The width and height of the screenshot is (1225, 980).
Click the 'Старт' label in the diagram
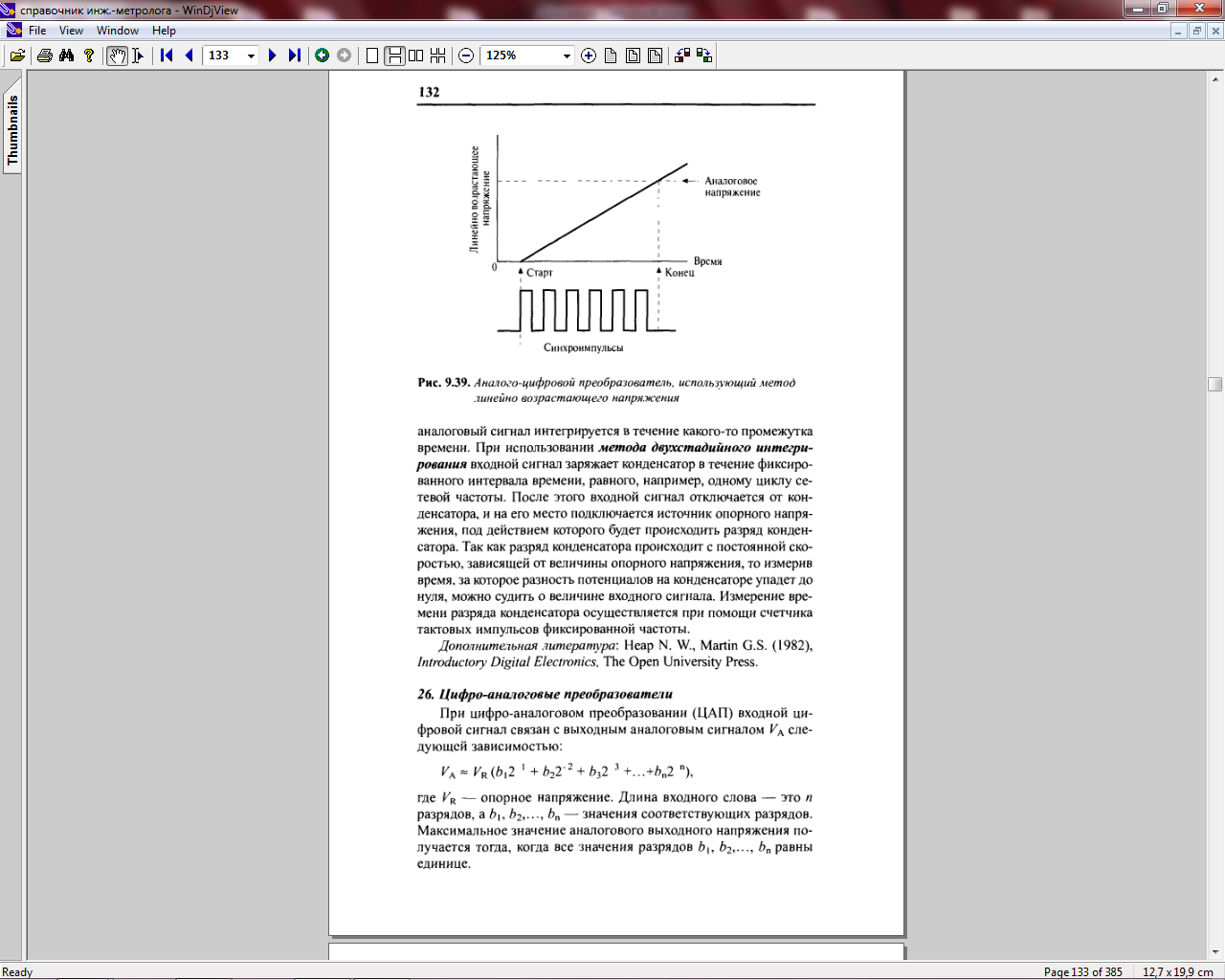[540, 273]
